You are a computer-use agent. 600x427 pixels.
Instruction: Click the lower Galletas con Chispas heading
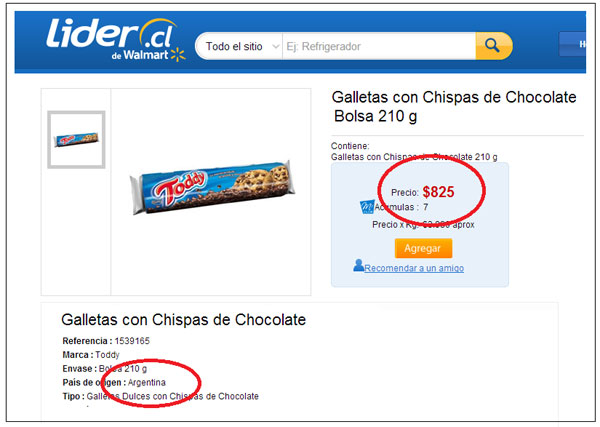coord(183,319)
